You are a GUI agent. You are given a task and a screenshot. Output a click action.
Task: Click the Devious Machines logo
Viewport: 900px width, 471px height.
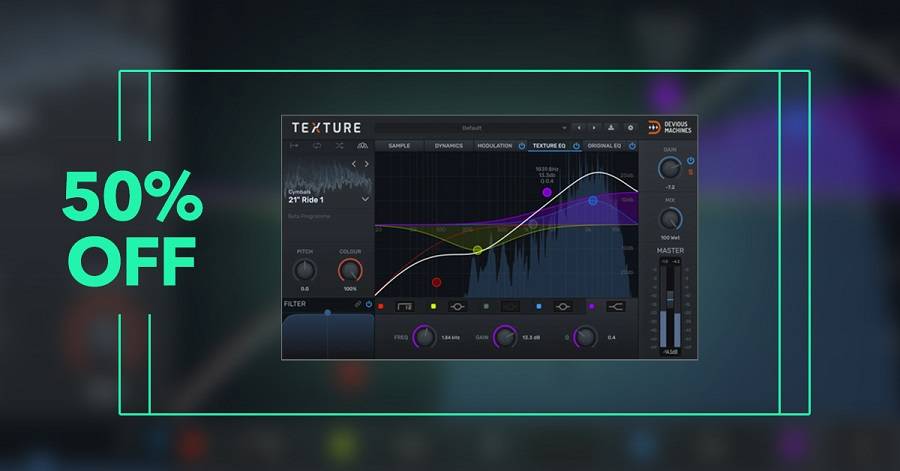point(669,128)
